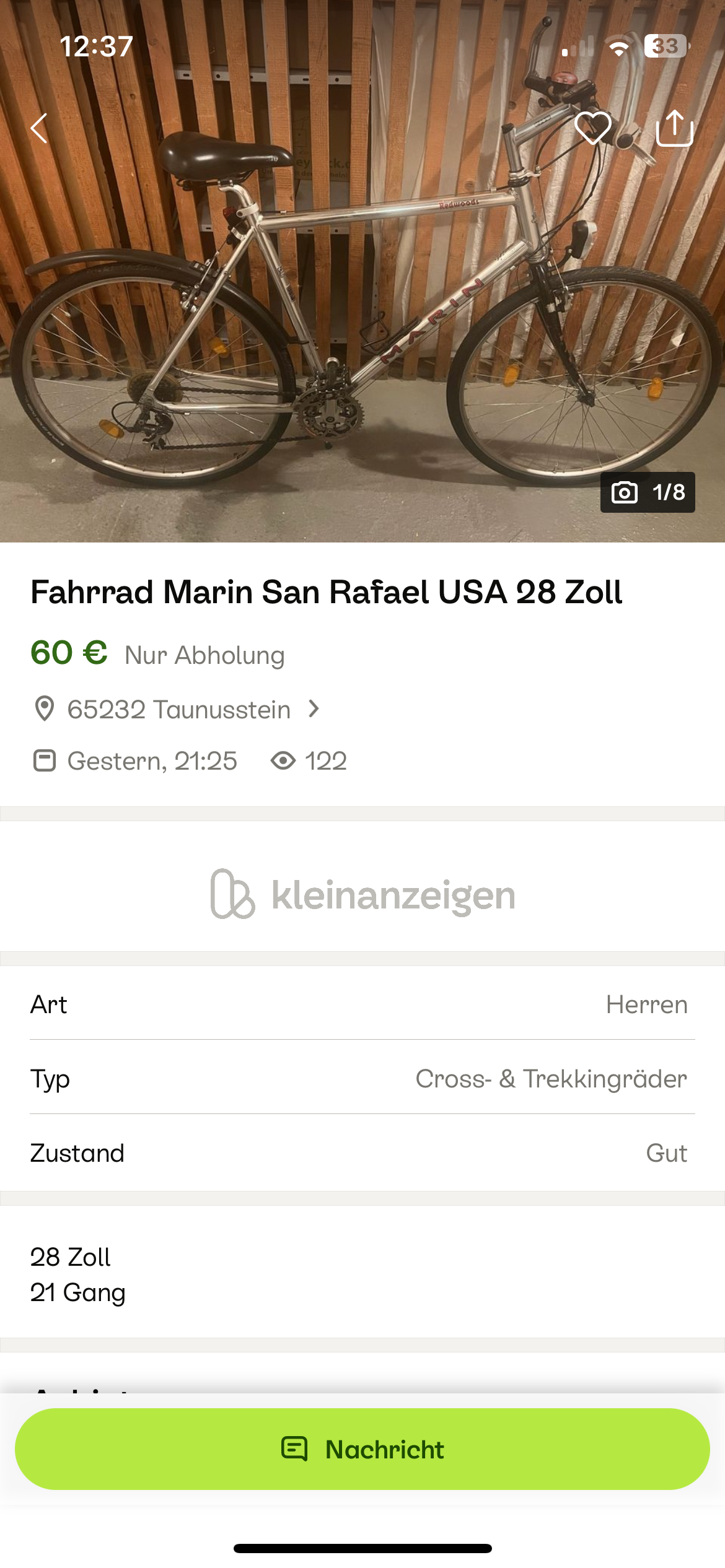Tap the listing title Fahrrad Marin San Rafael
Image resolution: width=725 pixels, height=1568 pixels.
click(326, 592)
